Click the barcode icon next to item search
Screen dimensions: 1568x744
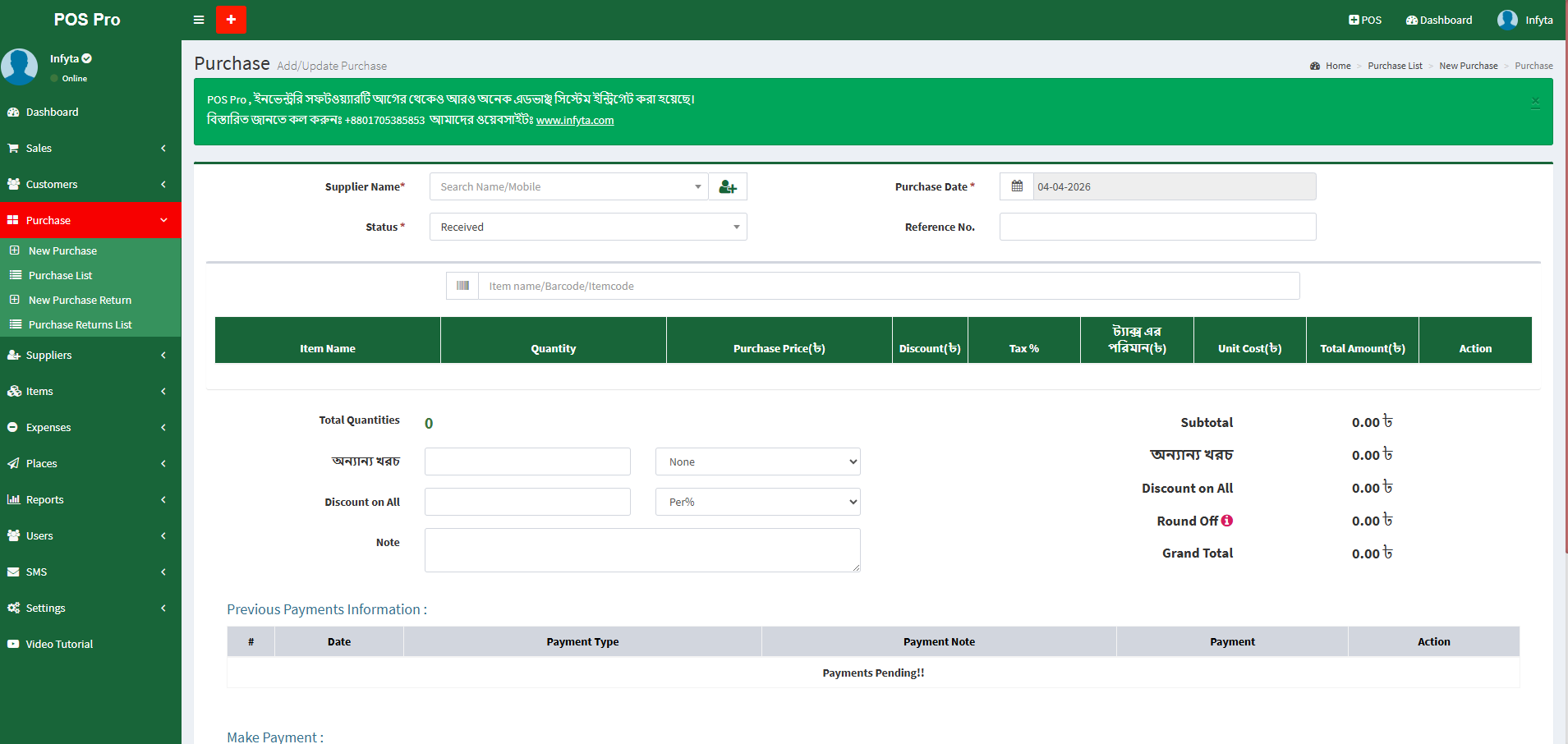pyautogui.click(x=462, y=286)
